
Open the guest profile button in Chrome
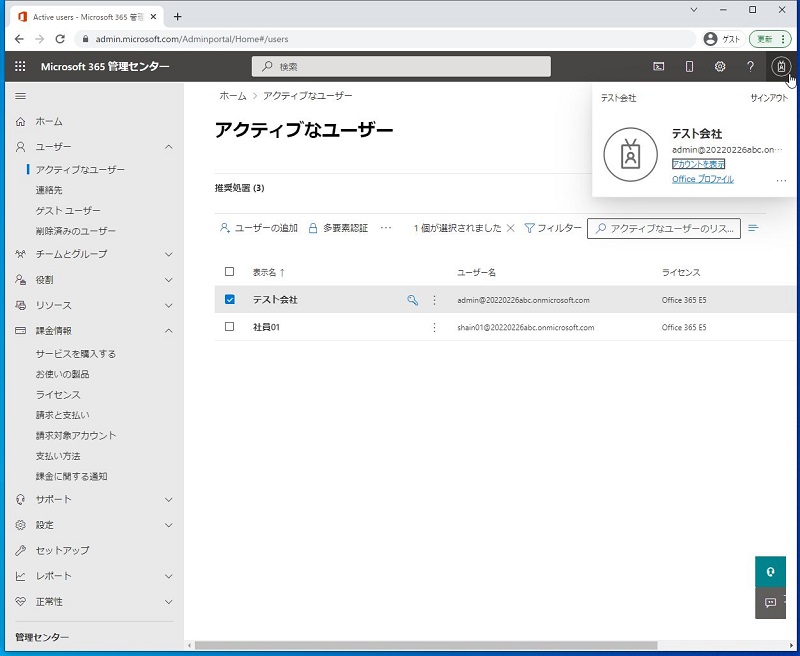pyautogui.click(x=722, y=39)
